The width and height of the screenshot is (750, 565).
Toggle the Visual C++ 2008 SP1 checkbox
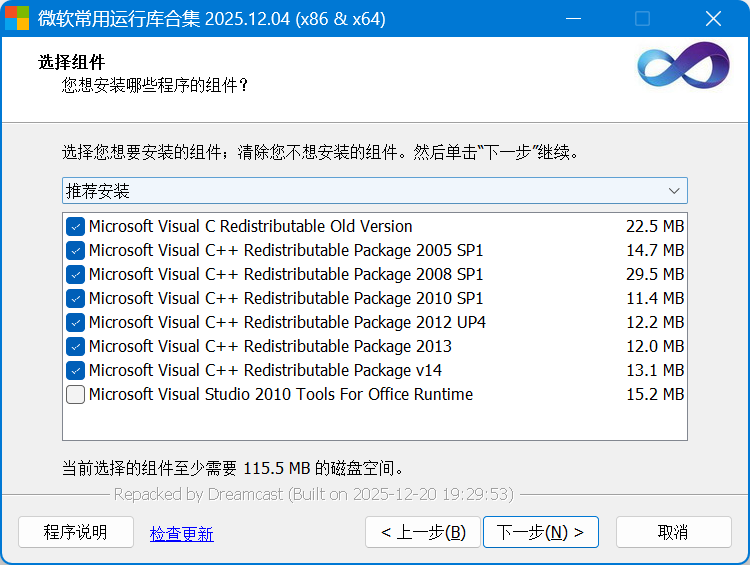76,274
